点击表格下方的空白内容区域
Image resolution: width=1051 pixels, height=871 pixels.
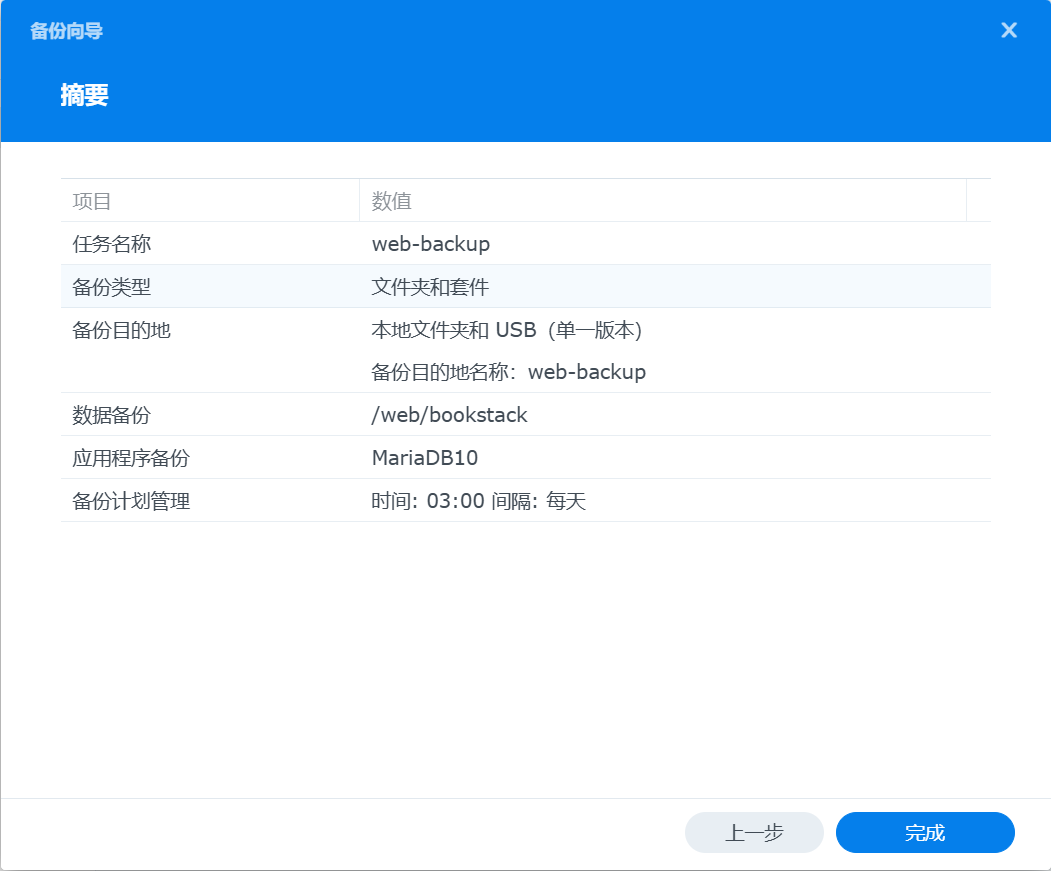(525, 650)
